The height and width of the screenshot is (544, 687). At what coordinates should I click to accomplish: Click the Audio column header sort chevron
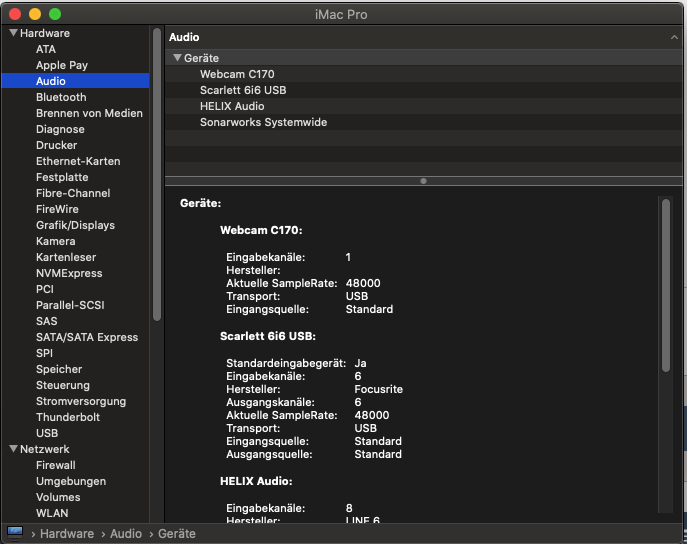coord(674,37)
